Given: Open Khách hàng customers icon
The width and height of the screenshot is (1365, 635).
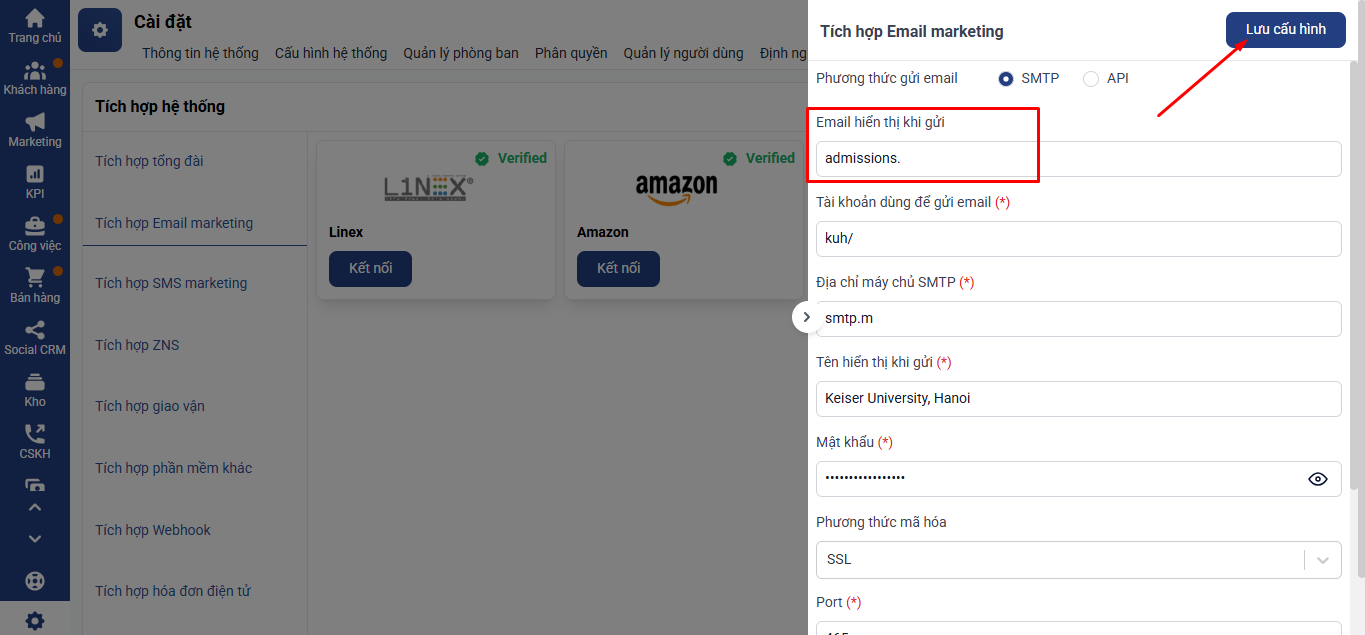Looking at the screenshot, I should (x=35, y=71).
